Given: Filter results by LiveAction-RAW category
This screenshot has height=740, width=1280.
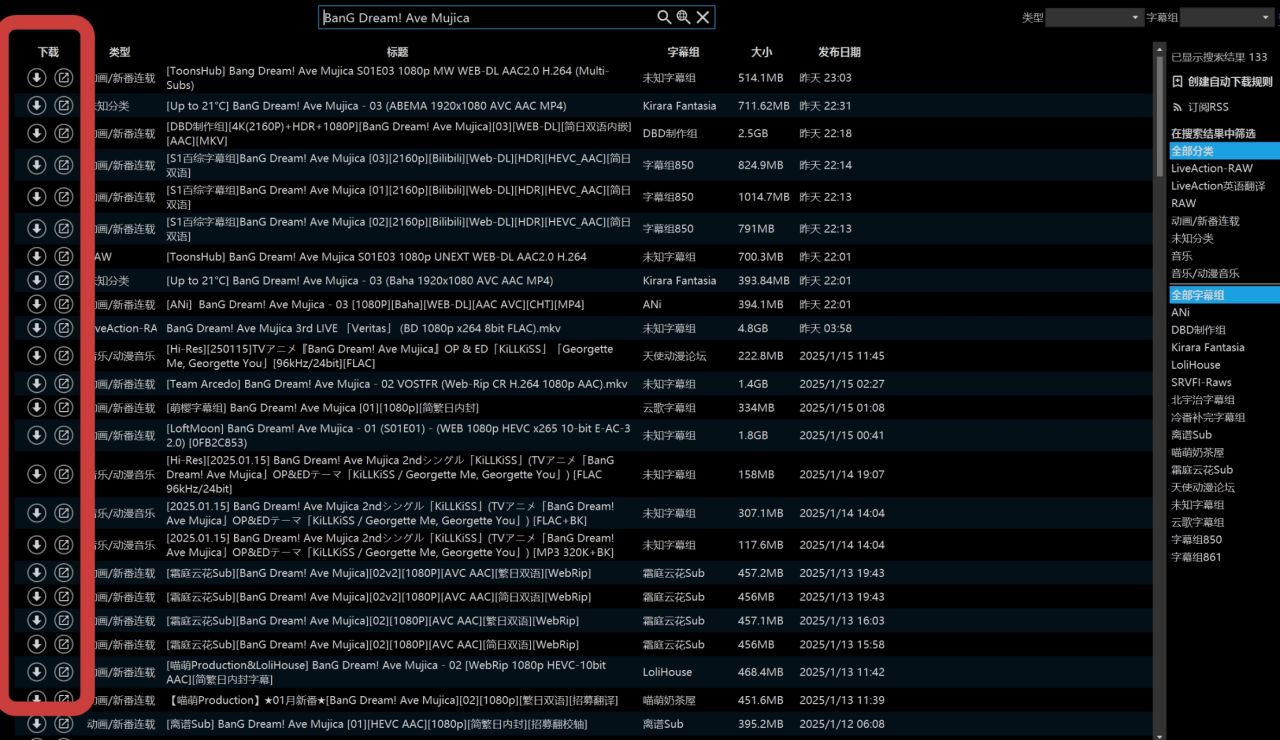Looking at the screenshot, I should coord(1211,168).
